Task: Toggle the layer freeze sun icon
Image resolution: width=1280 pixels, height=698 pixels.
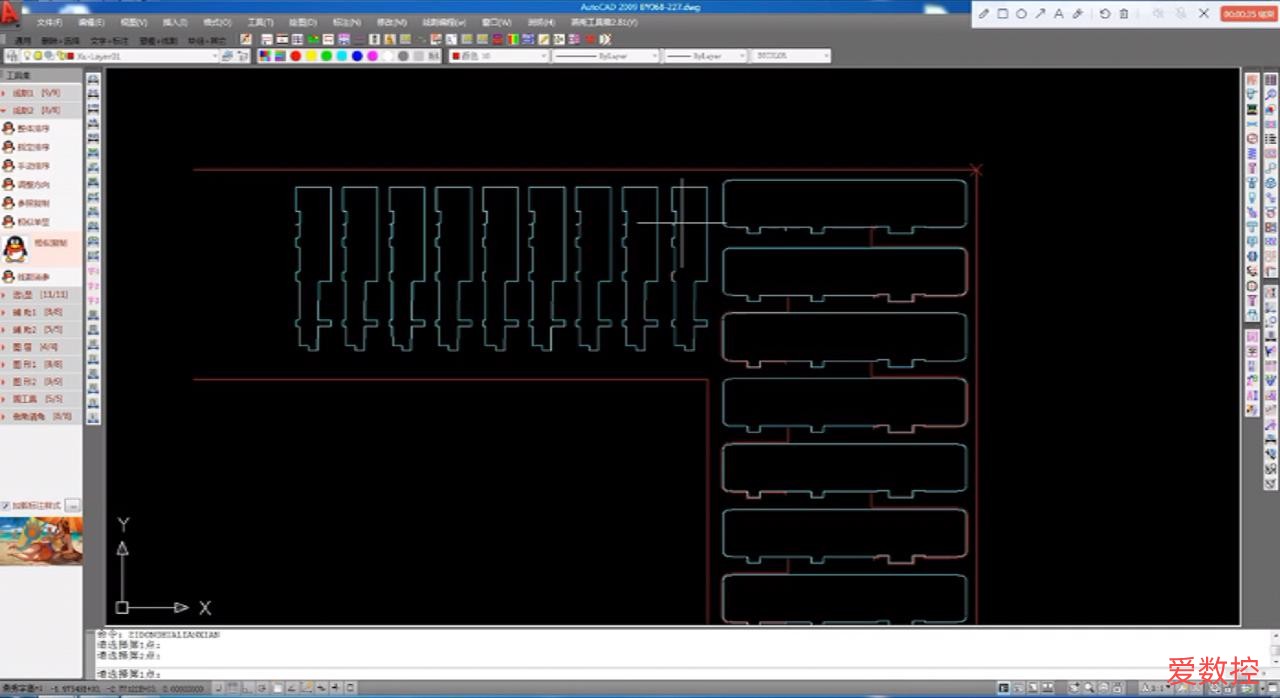Action: (35, 56)
